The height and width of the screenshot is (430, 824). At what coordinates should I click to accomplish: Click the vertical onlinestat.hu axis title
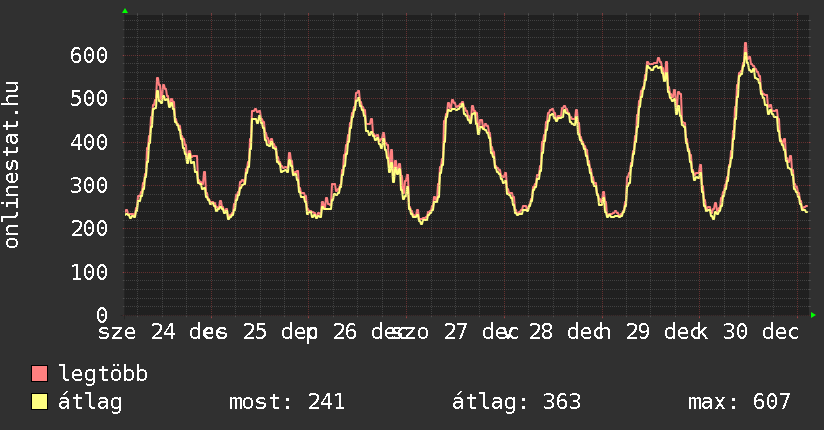[x=13, y=165]
